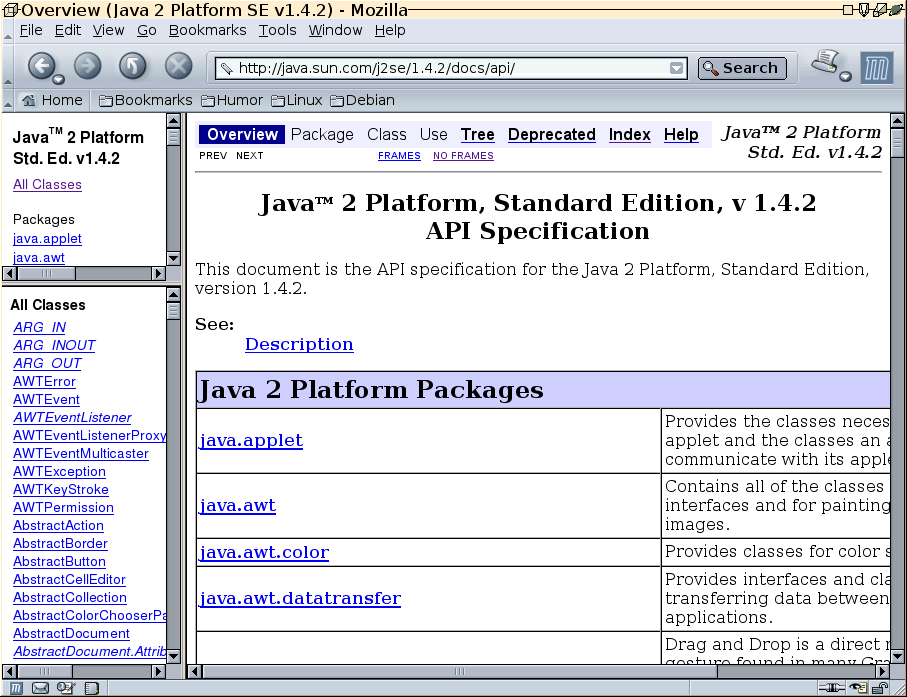Collapse the navigation toolbar via its grippy
The height and width of the screenshot is (697, 907).
tap(8, 65)
